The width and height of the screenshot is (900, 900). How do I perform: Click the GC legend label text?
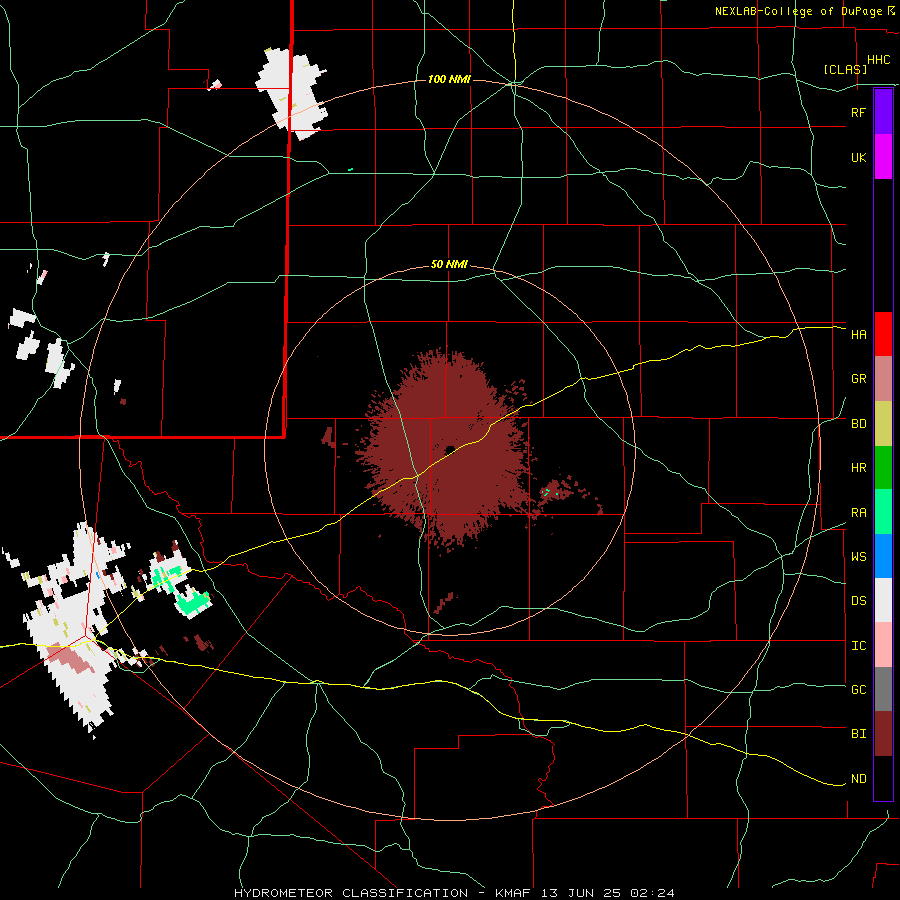[x=858, y=689]
